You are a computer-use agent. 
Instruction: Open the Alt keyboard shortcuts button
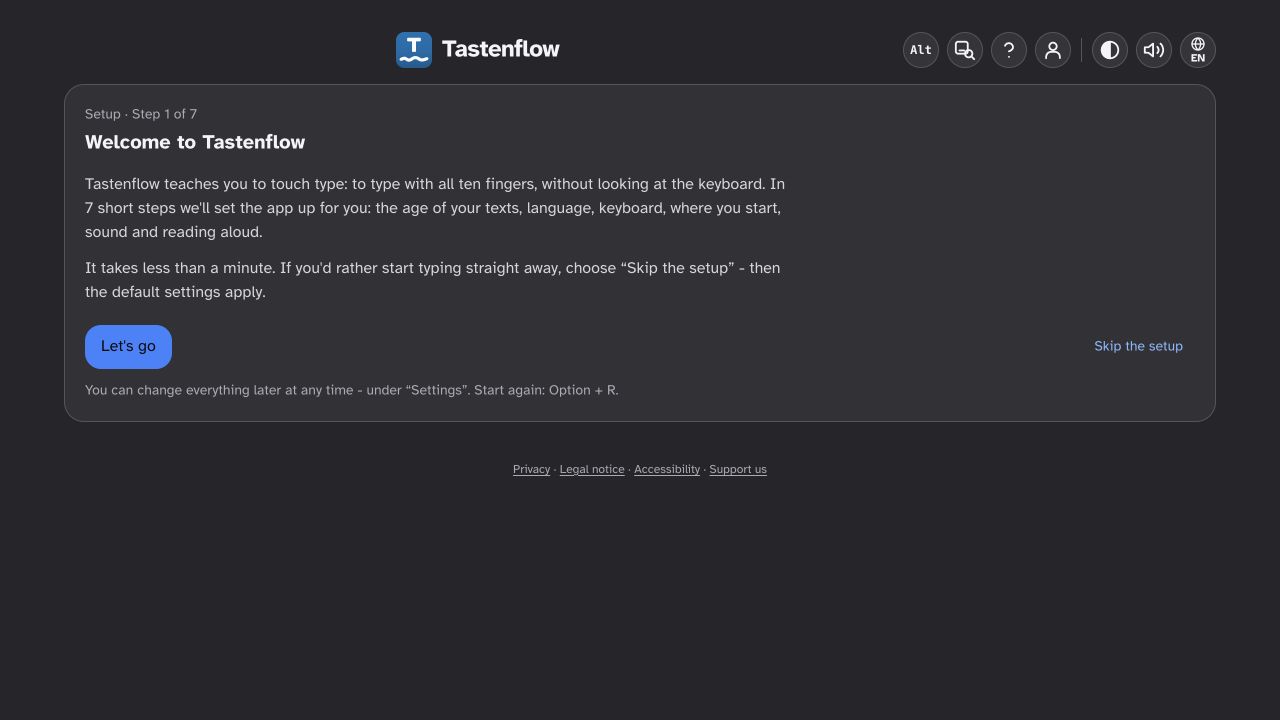click(x=921, y=50)
